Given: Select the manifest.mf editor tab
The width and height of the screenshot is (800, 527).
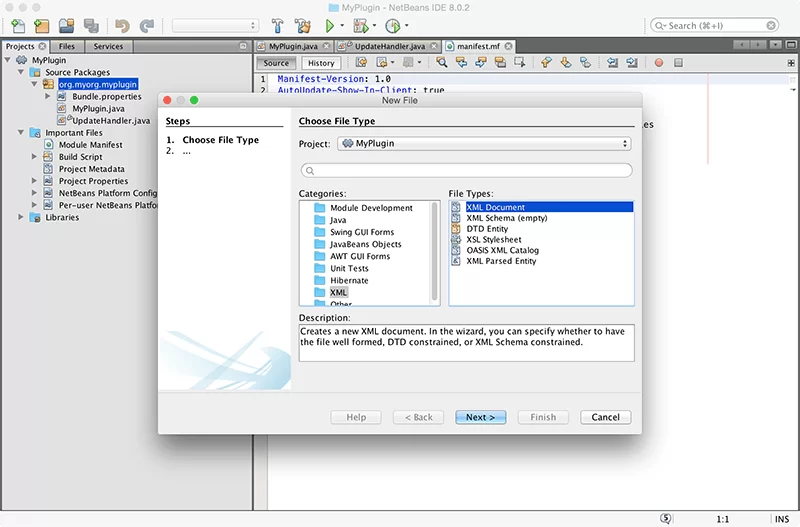Looking at the screenshot, I should point(478,46).
